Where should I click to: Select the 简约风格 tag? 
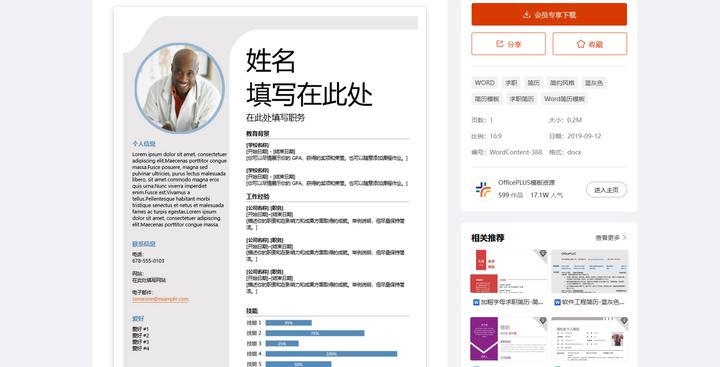[x=562, y=83]
